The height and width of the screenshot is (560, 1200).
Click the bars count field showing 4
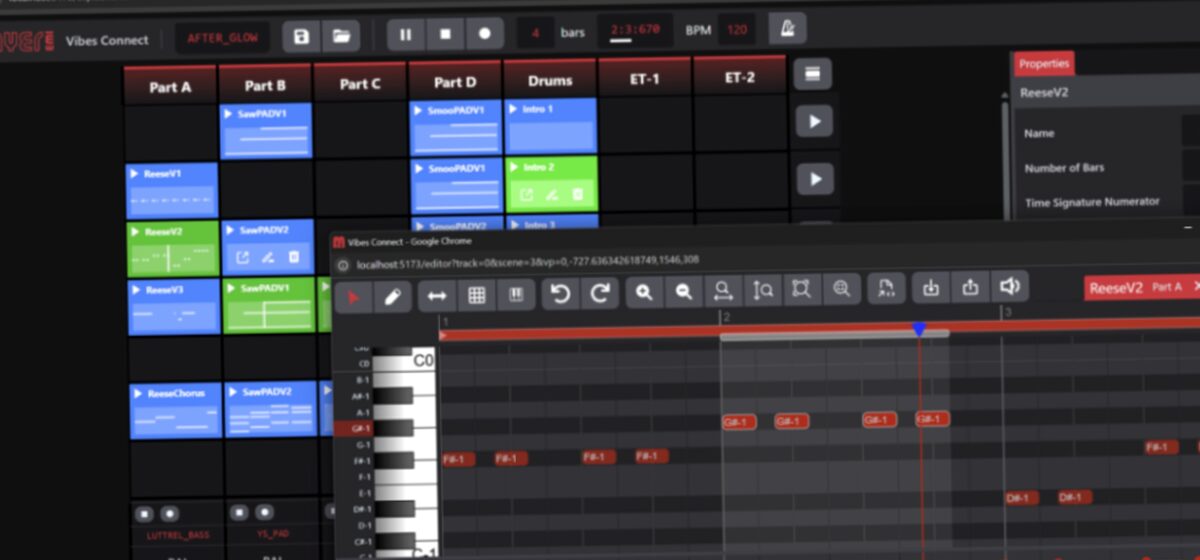pyautogui.click(x=536, y=33)
